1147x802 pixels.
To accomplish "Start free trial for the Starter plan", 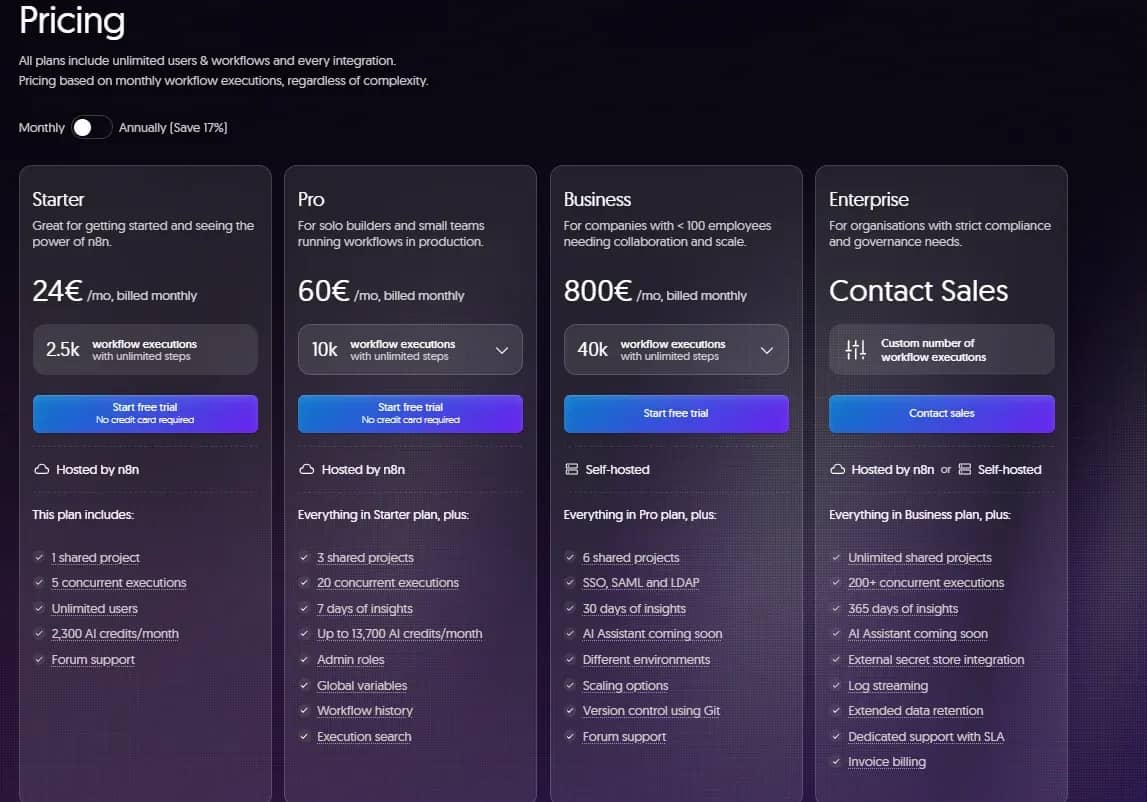I will 145,413.
